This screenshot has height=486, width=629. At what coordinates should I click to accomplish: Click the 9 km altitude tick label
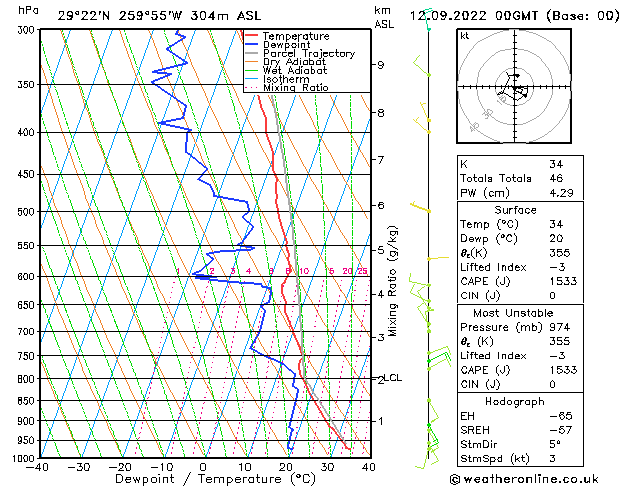[x=380, y=65]
